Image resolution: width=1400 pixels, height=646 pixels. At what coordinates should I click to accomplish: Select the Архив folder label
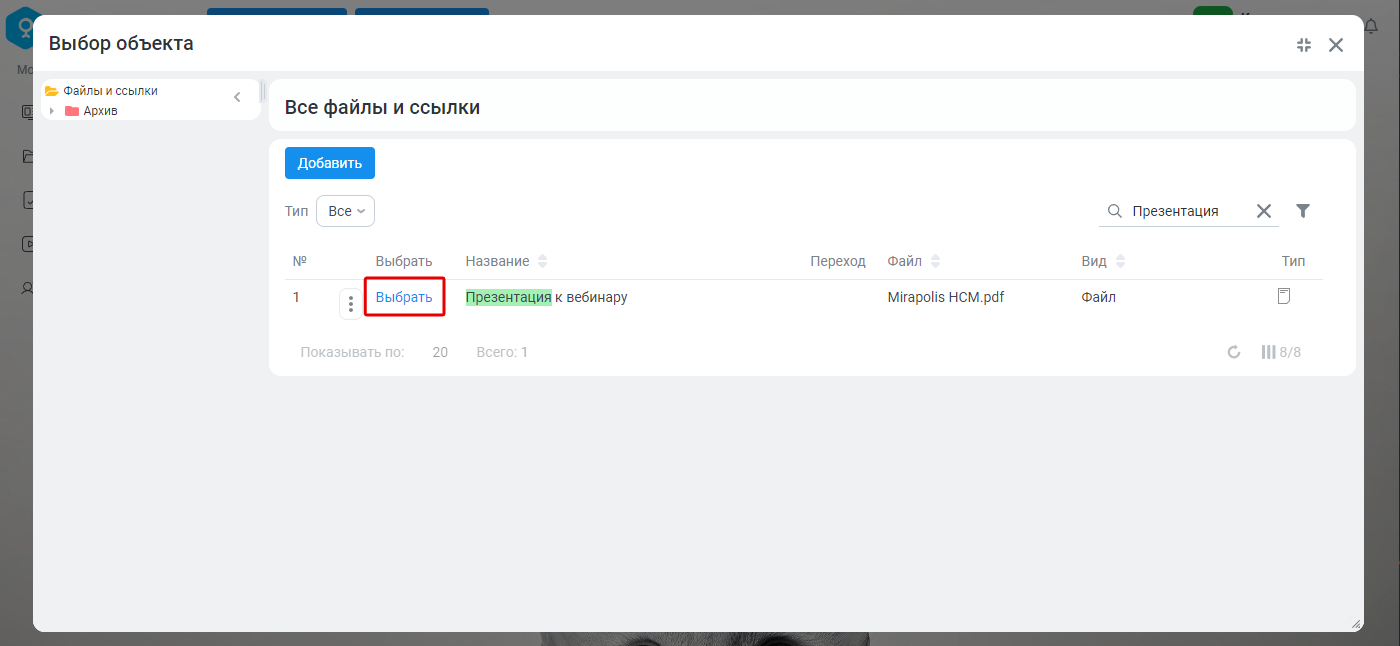pos(101,111)
